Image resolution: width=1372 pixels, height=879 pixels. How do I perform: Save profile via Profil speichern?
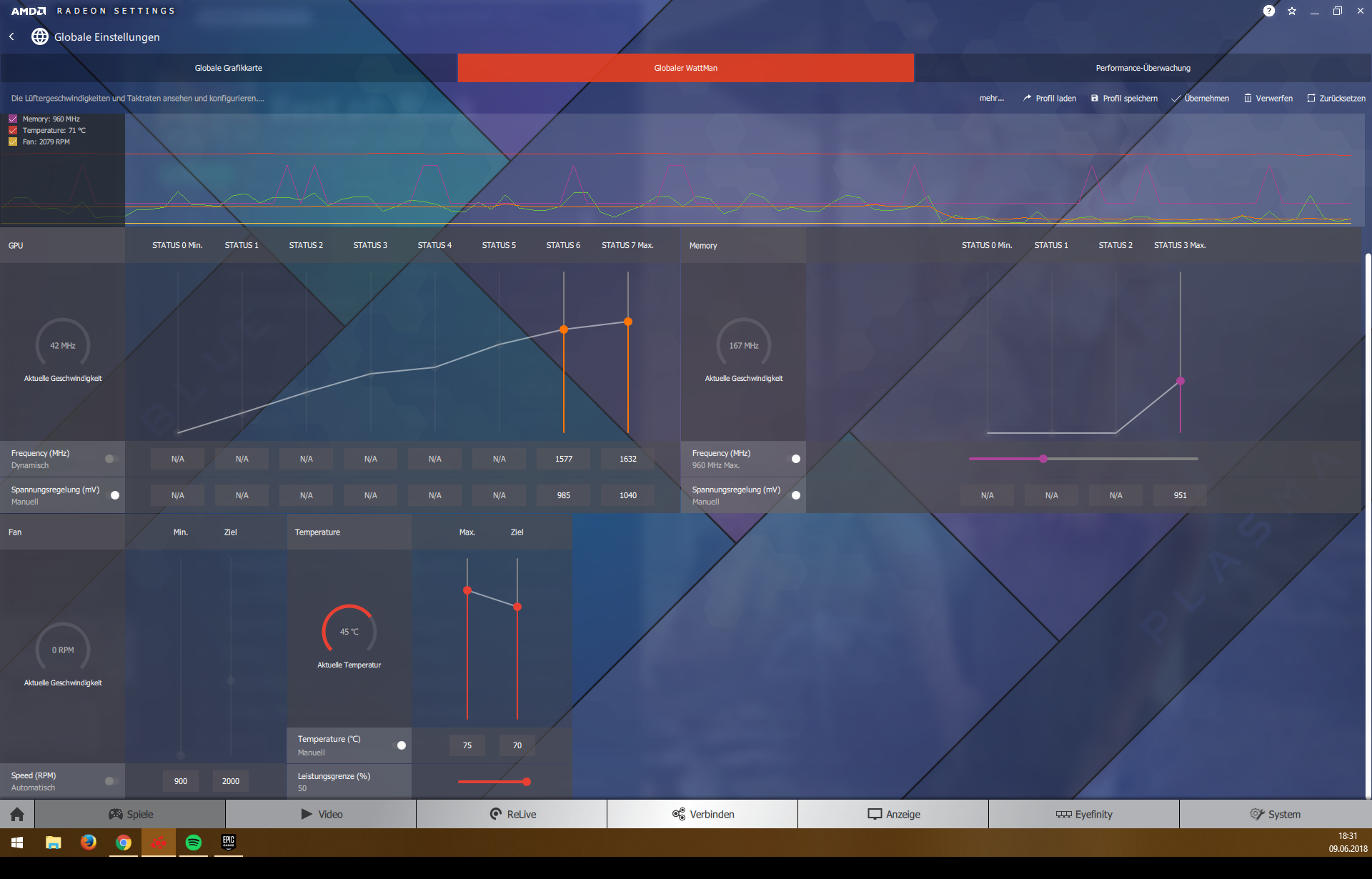coord(1124,99)
